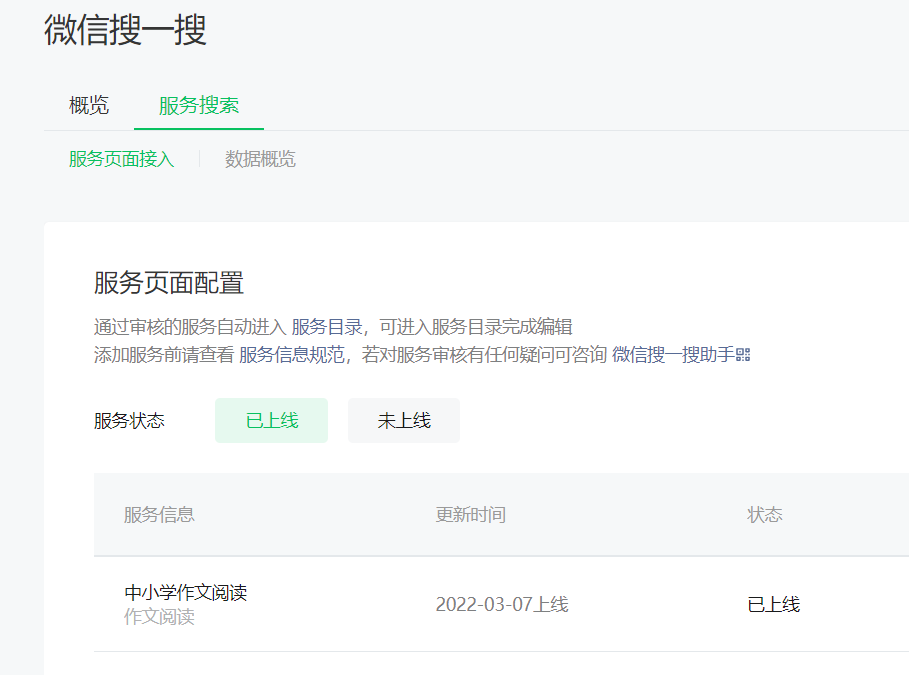This screenshot has height=675, width=909.
Task: Show the QR code icon beside 微信搜一搜助手
Action: (743, 354)
